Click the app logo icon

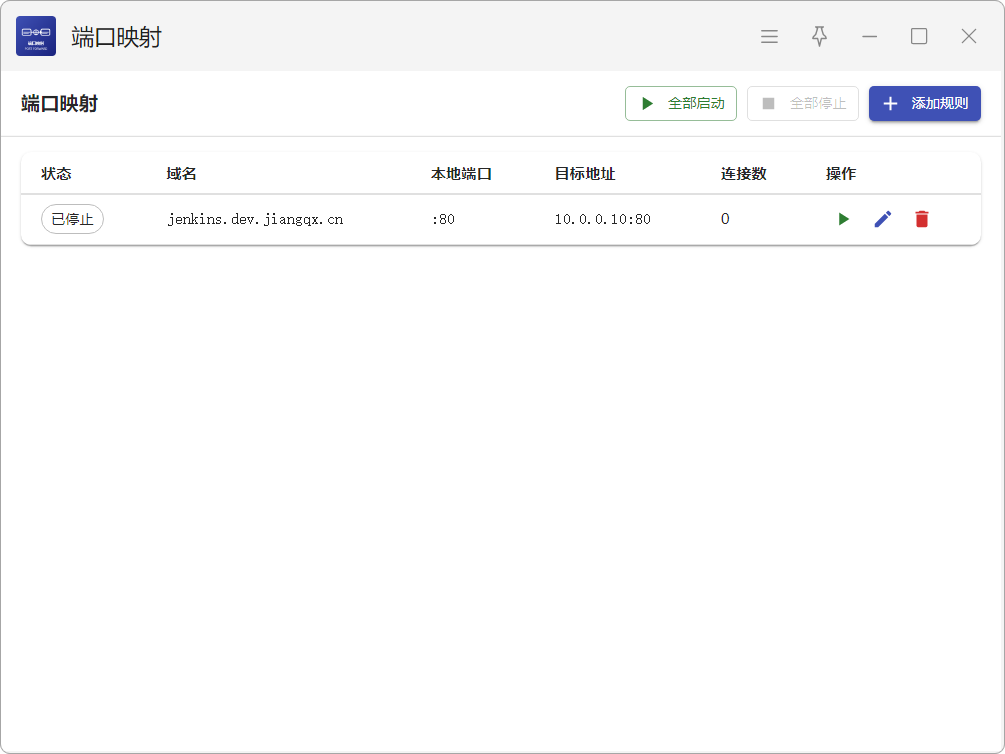click(x=36, y=36)
